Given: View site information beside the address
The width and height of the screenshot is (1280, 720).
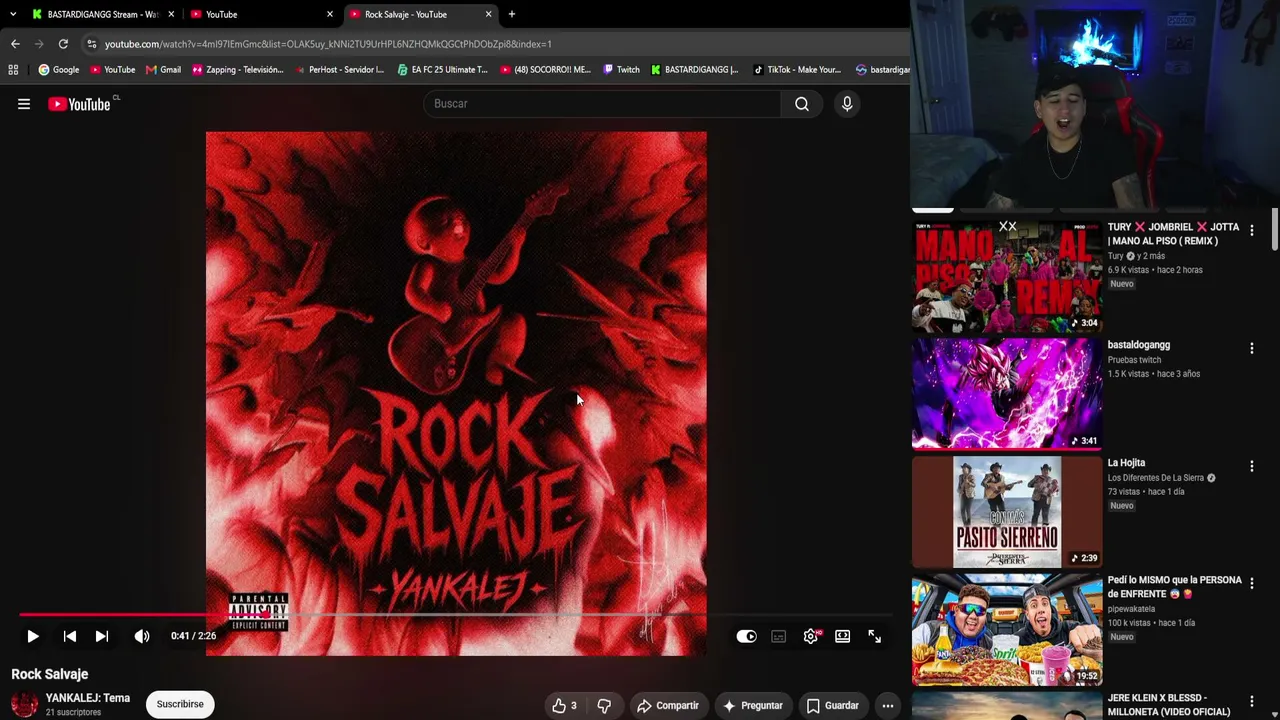Looking at the screenshot, I should pos(91,44).
